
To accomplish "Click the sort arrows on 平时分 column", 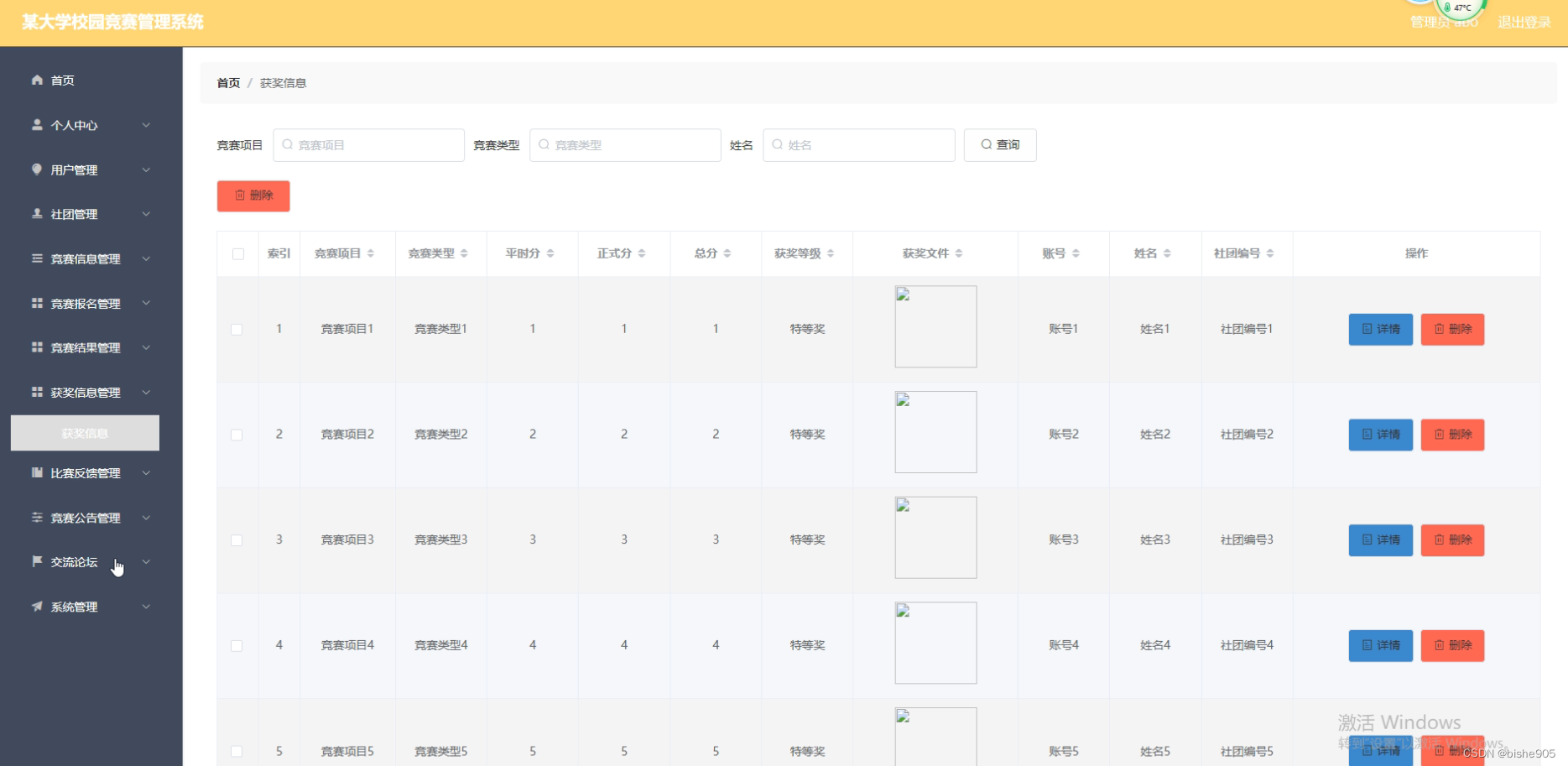I will pos(550,253).
